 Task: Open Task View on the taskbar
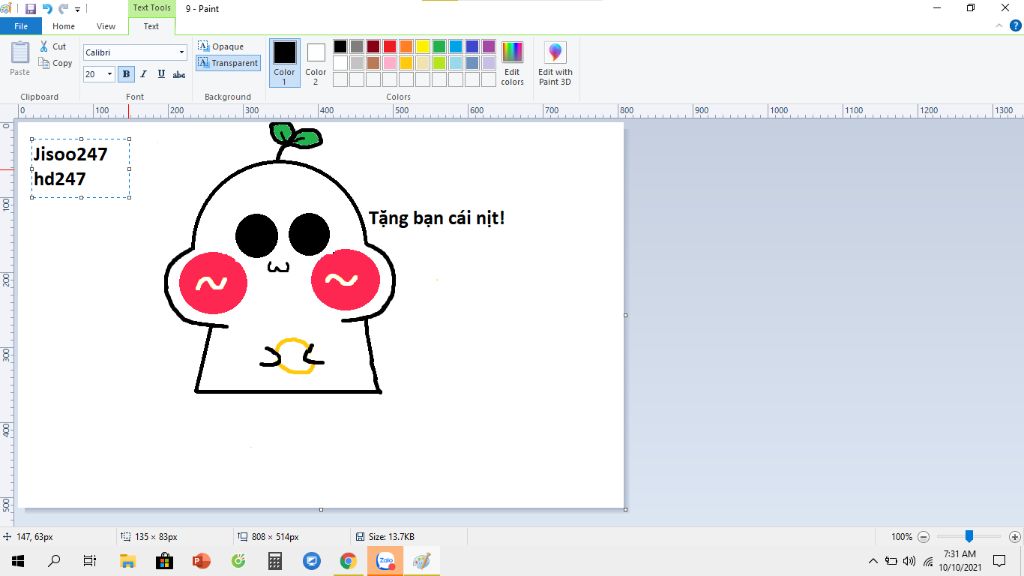coord(89,561)
